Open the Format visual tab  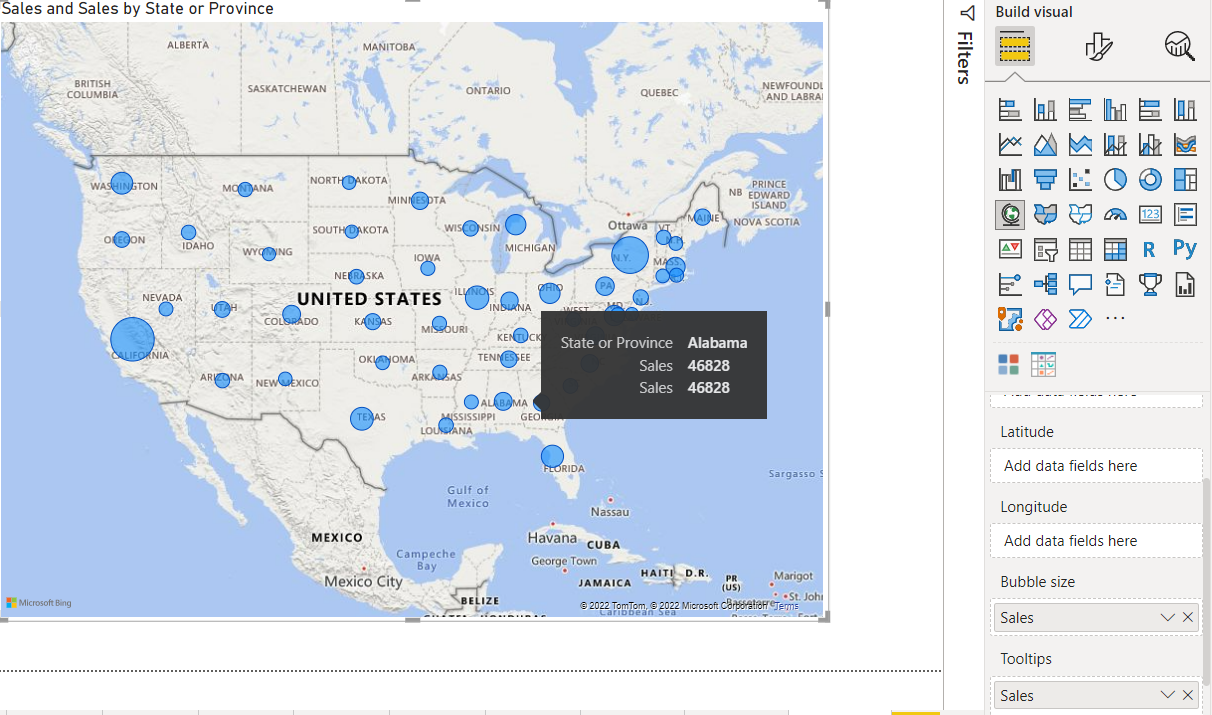(x=1098, y=46)
